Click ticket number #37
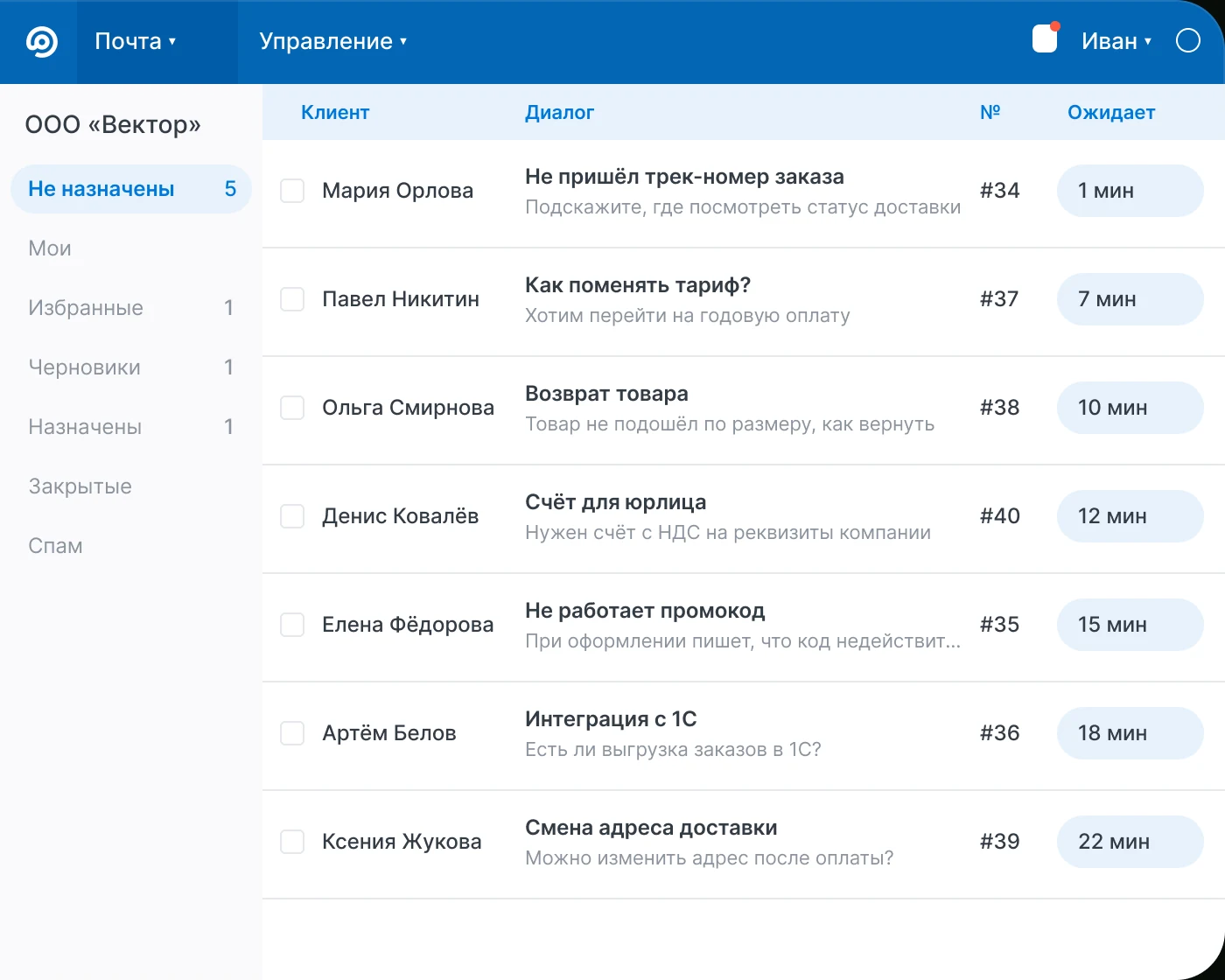The height and width of the screenshot is (980, 1225). click(x=999, y=299)
